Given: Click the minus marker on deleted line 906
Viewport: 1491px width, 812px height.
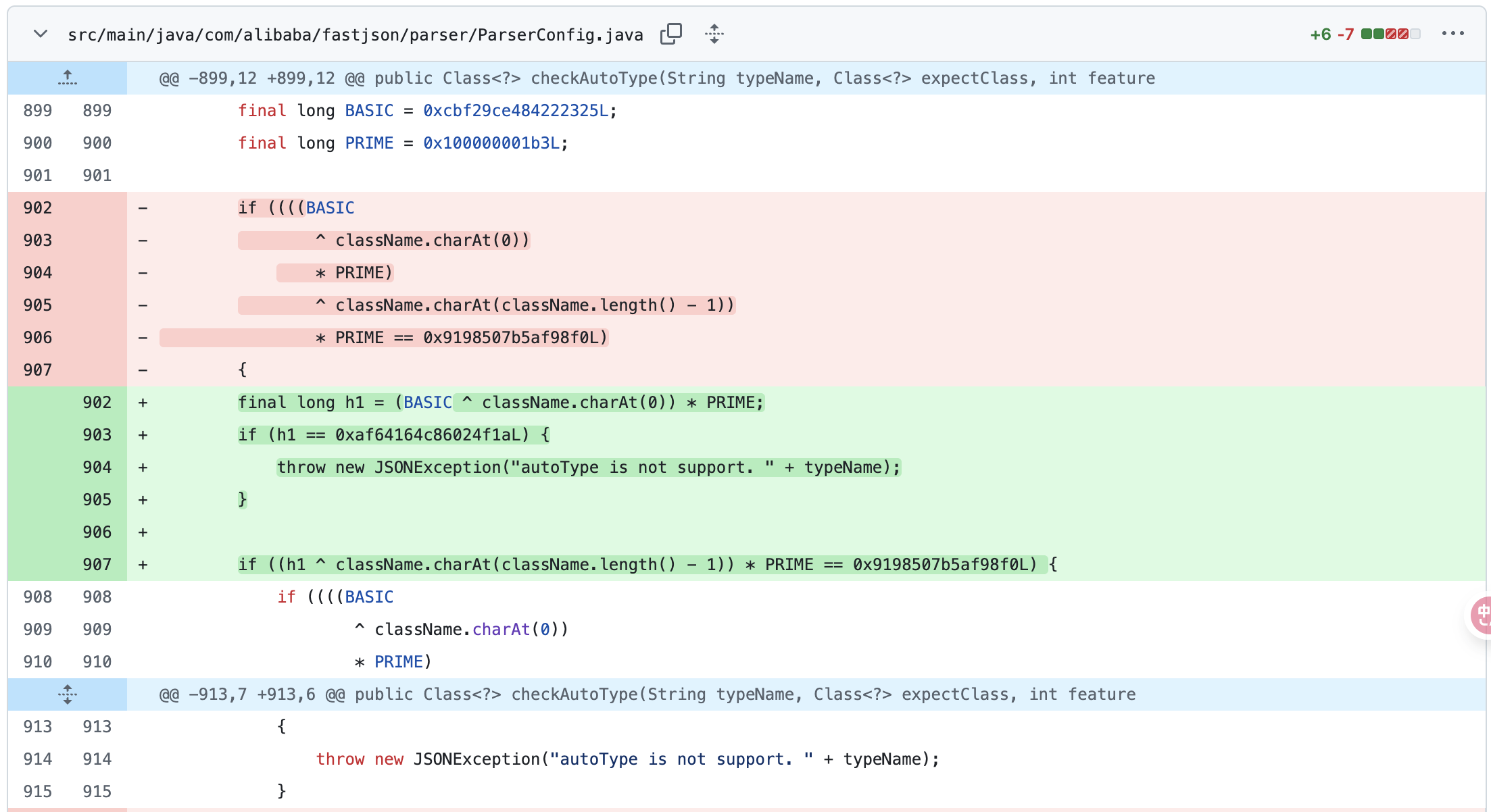Looking at the screenshot, I should [x=143, y=338].
